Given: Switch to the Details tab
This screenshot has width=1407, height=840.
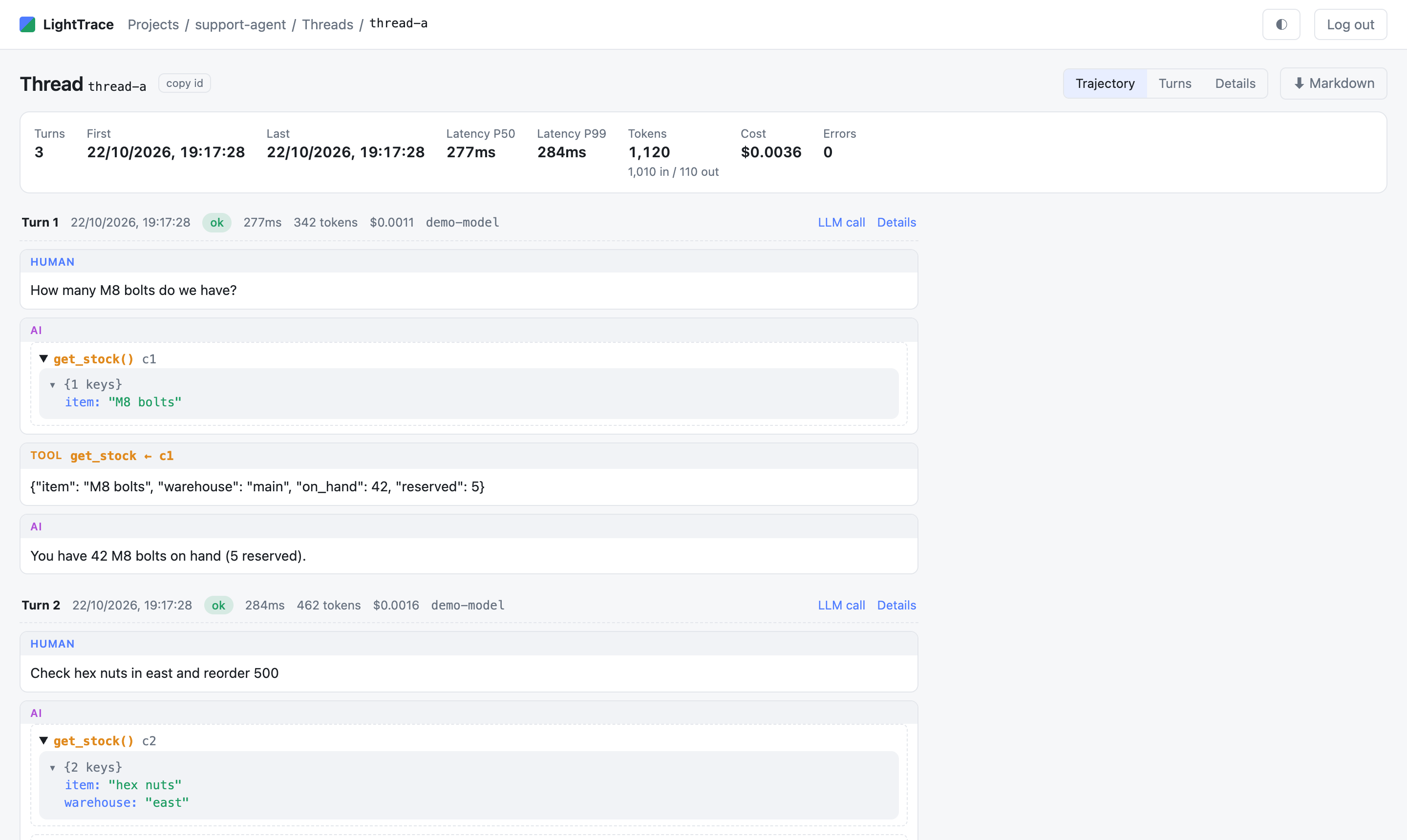Looking at the screenshot, I should tap(1235, 83).
